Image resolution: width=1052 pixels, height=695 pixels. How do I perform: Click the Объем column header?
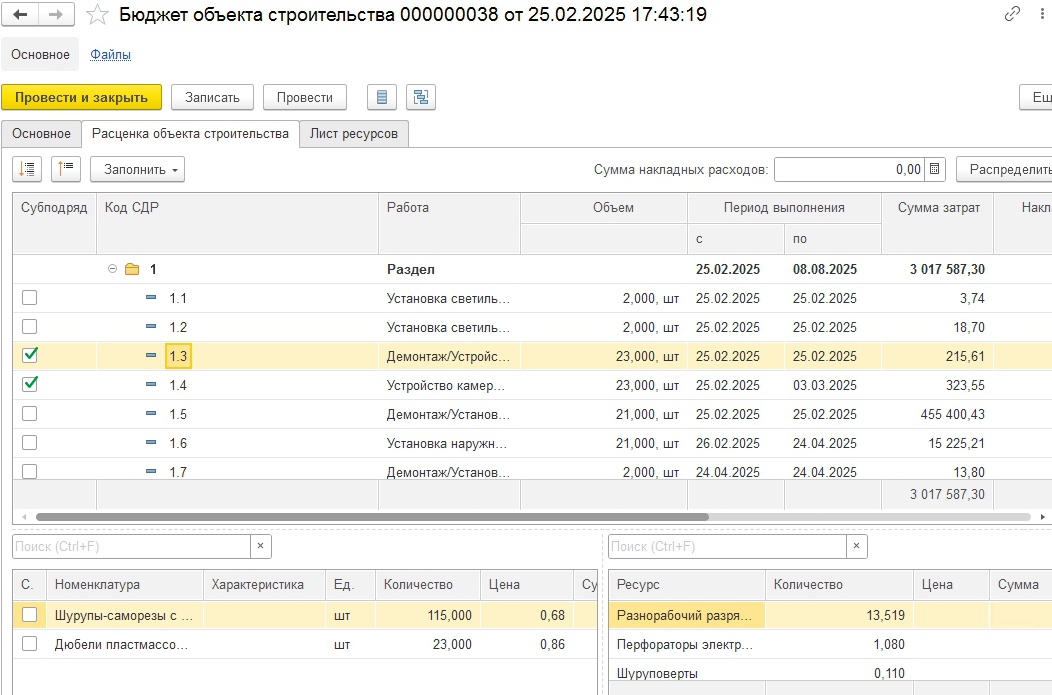pyautogui.click(x=604, y=208)
